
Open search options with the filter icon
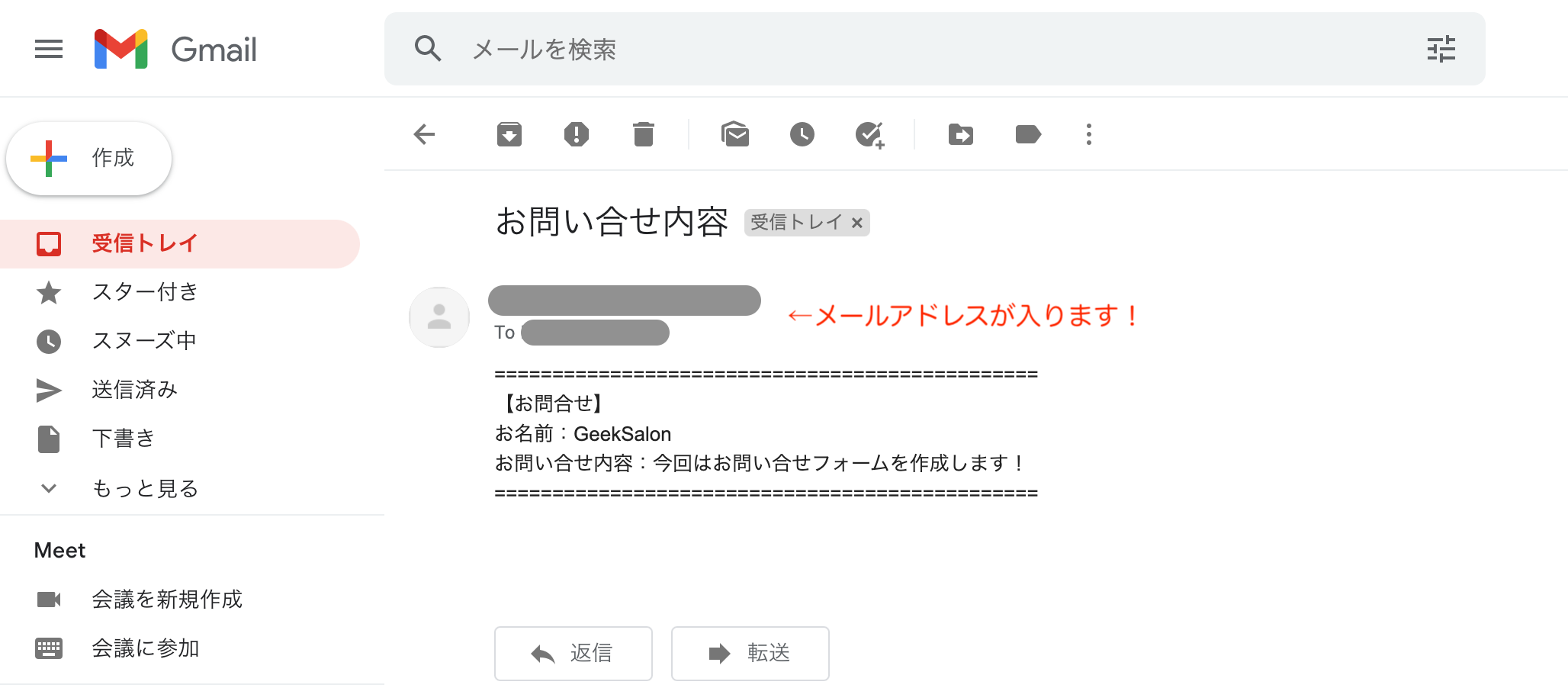click(x=1441, y=49)
